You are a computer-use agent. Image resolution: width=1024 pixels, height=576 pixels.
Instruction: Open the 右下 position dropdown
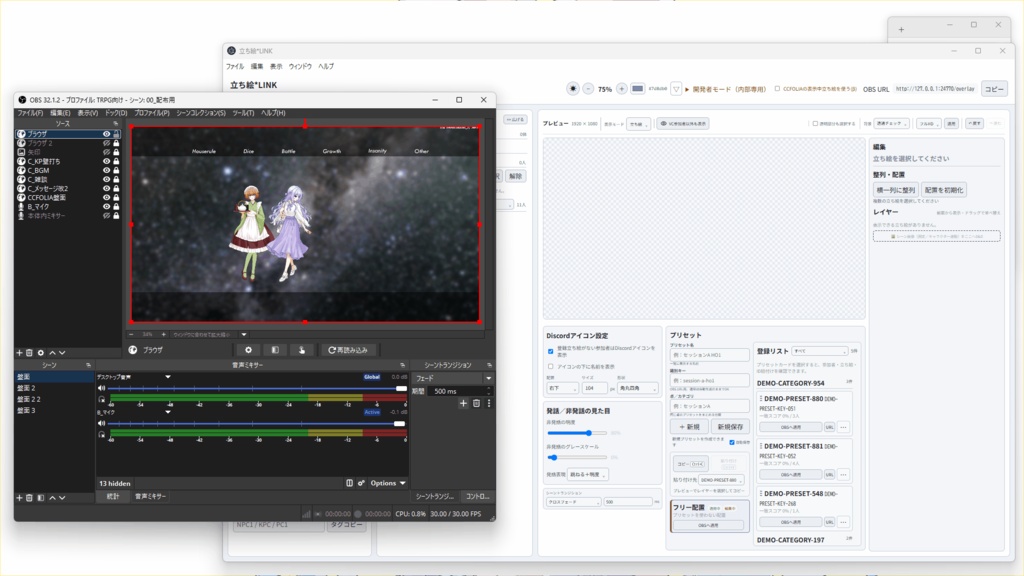[x=562, y=388]
